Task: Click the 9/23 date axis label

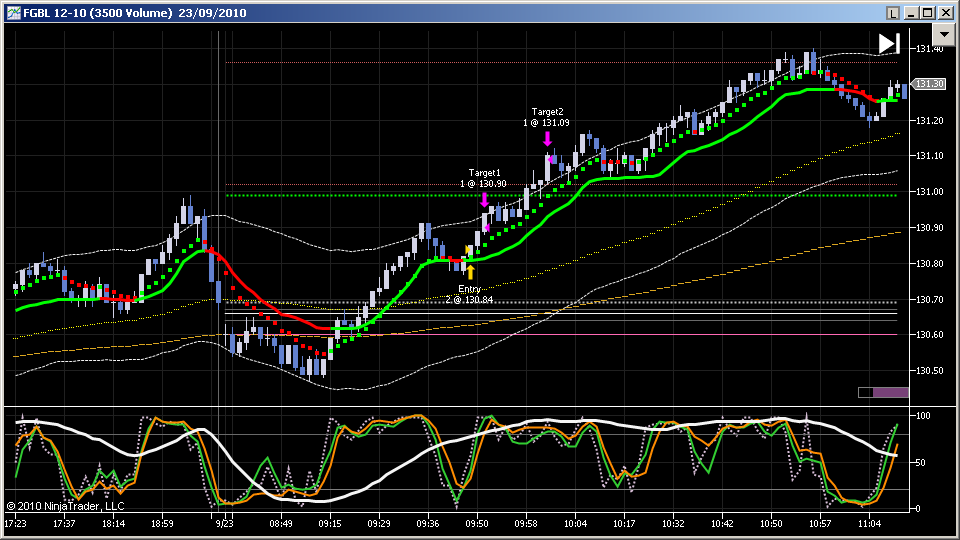Action: (225, 523)
